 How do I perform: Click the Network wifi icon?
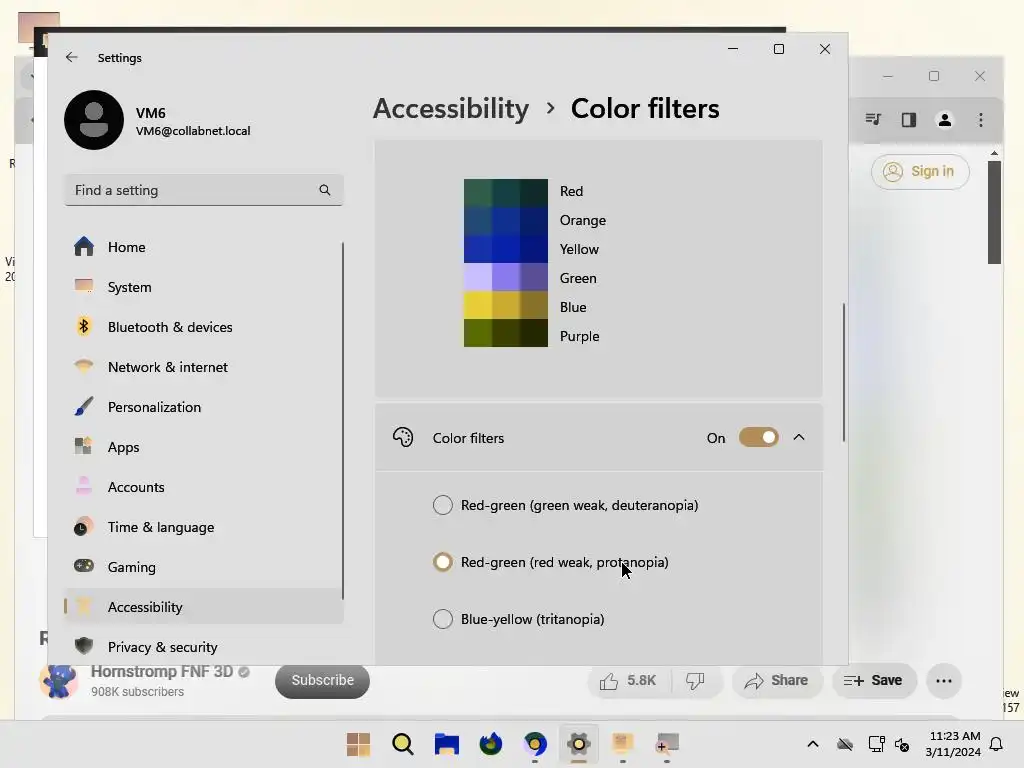(84, 366)
